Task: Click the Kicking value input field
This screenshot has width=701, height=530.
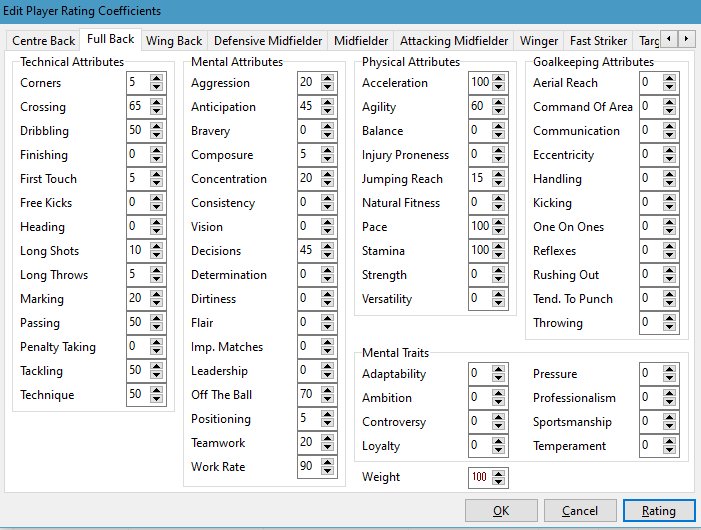Action: tap(652, 203)
